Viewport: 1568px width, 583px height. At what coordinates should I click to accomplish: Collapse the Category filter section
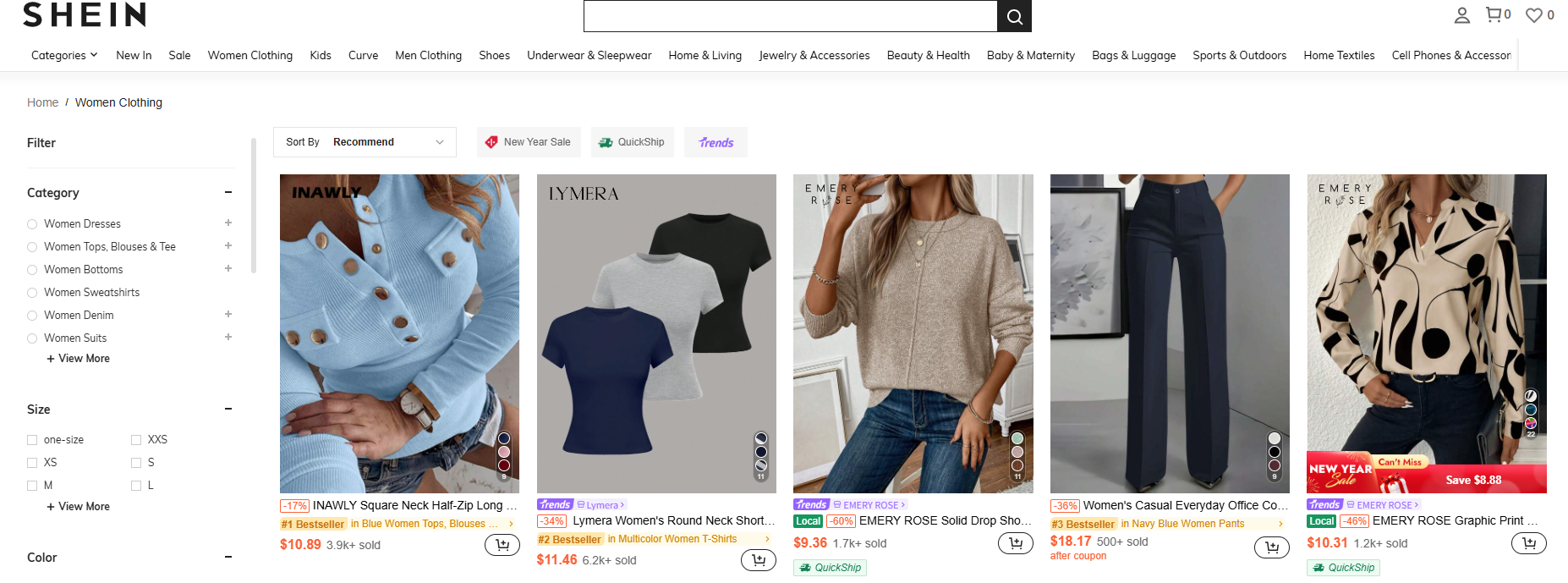[228, 192]
